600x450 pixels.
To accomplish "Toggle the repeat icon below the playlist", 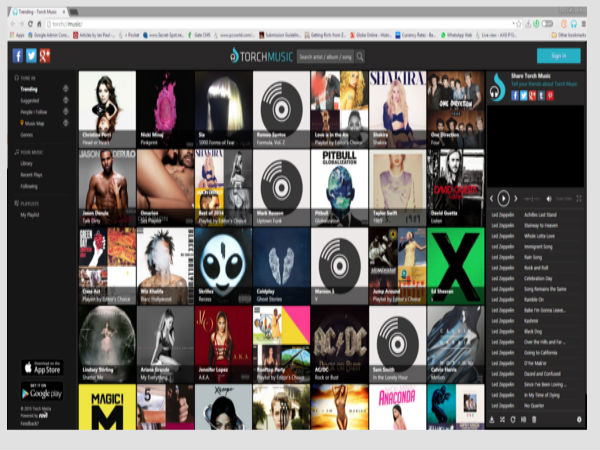I will (x=513, y=420).
